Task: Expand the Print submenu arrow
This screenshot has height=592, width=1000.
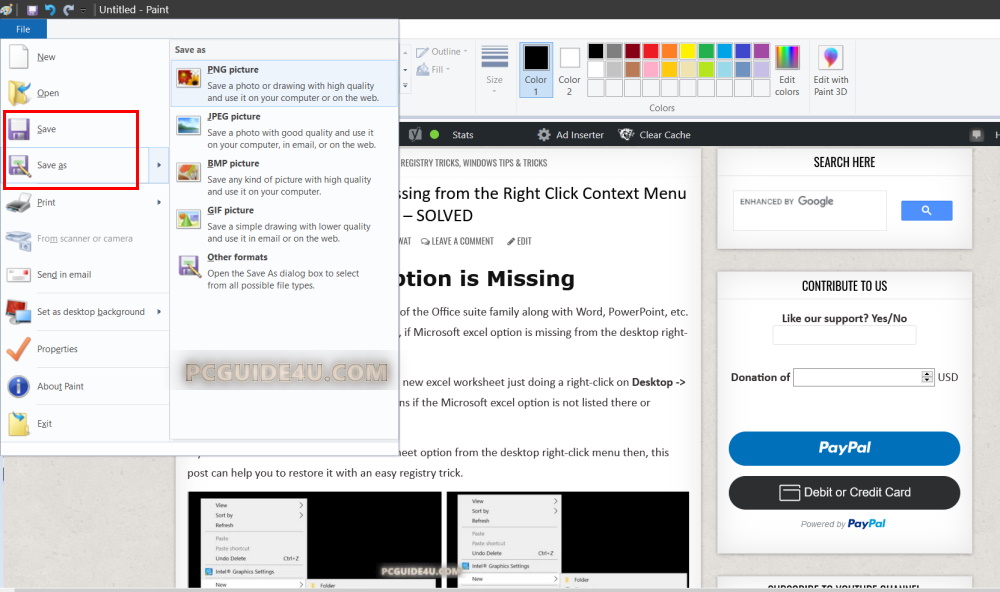Action: click(158, 203)
